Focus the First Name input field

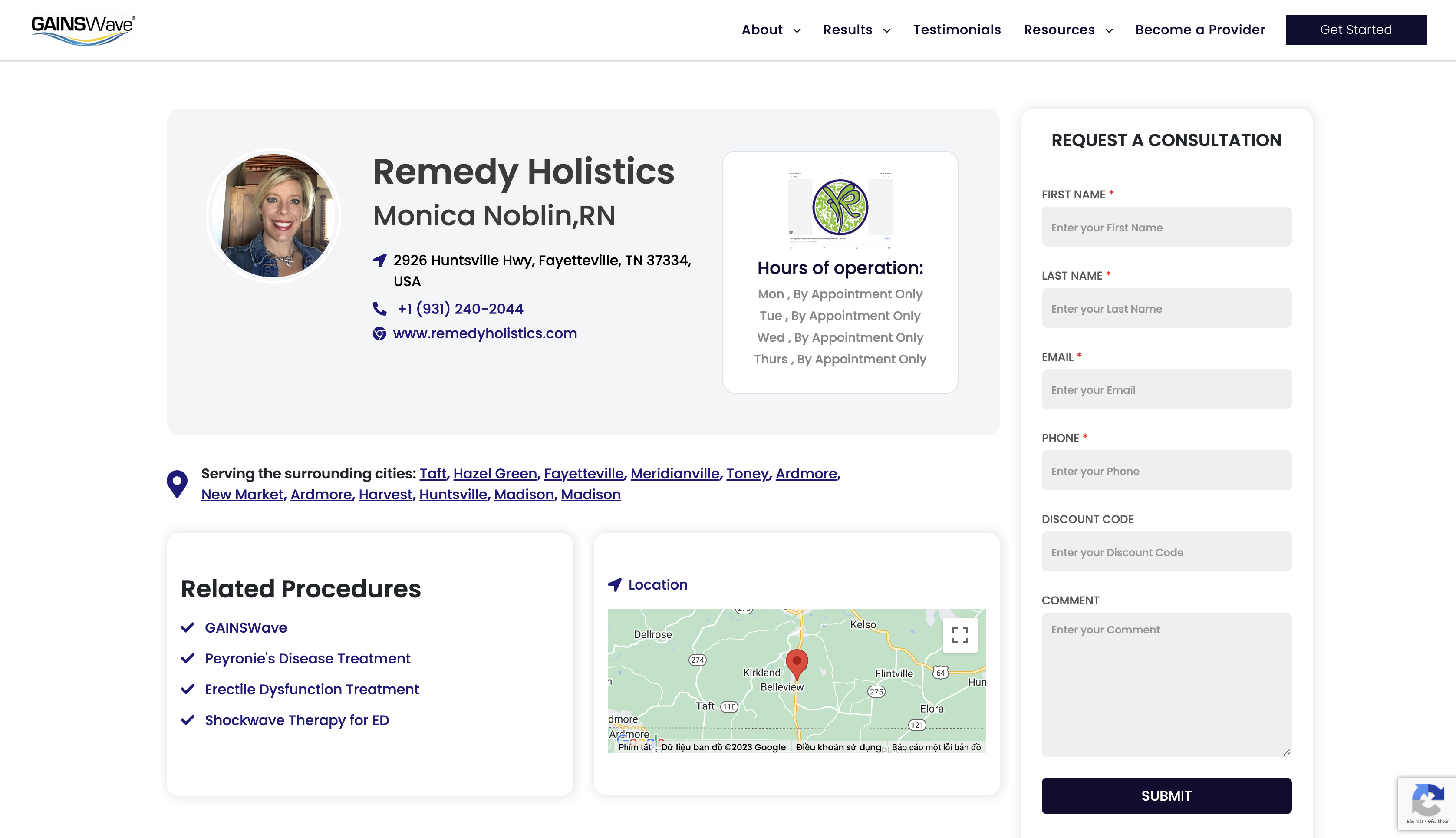click(x=1166, y=228)
